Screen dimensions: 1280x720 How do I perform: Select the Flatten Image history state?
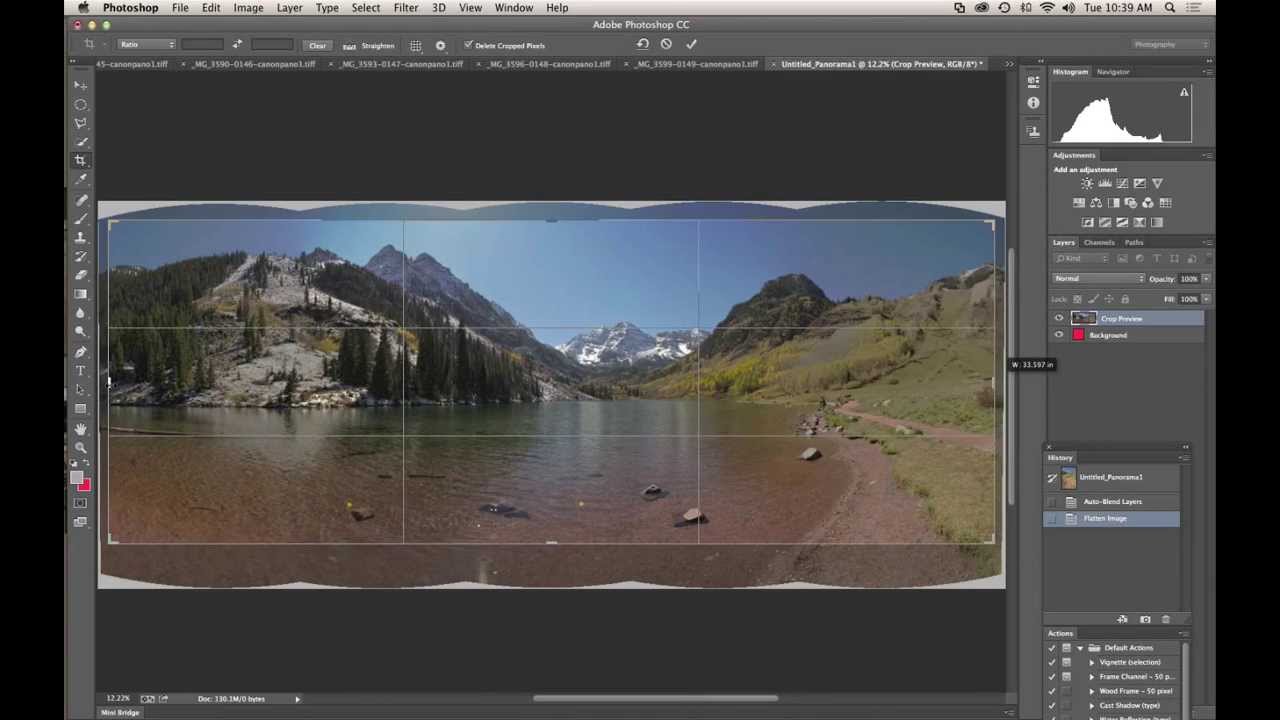tap(1112, 519)
